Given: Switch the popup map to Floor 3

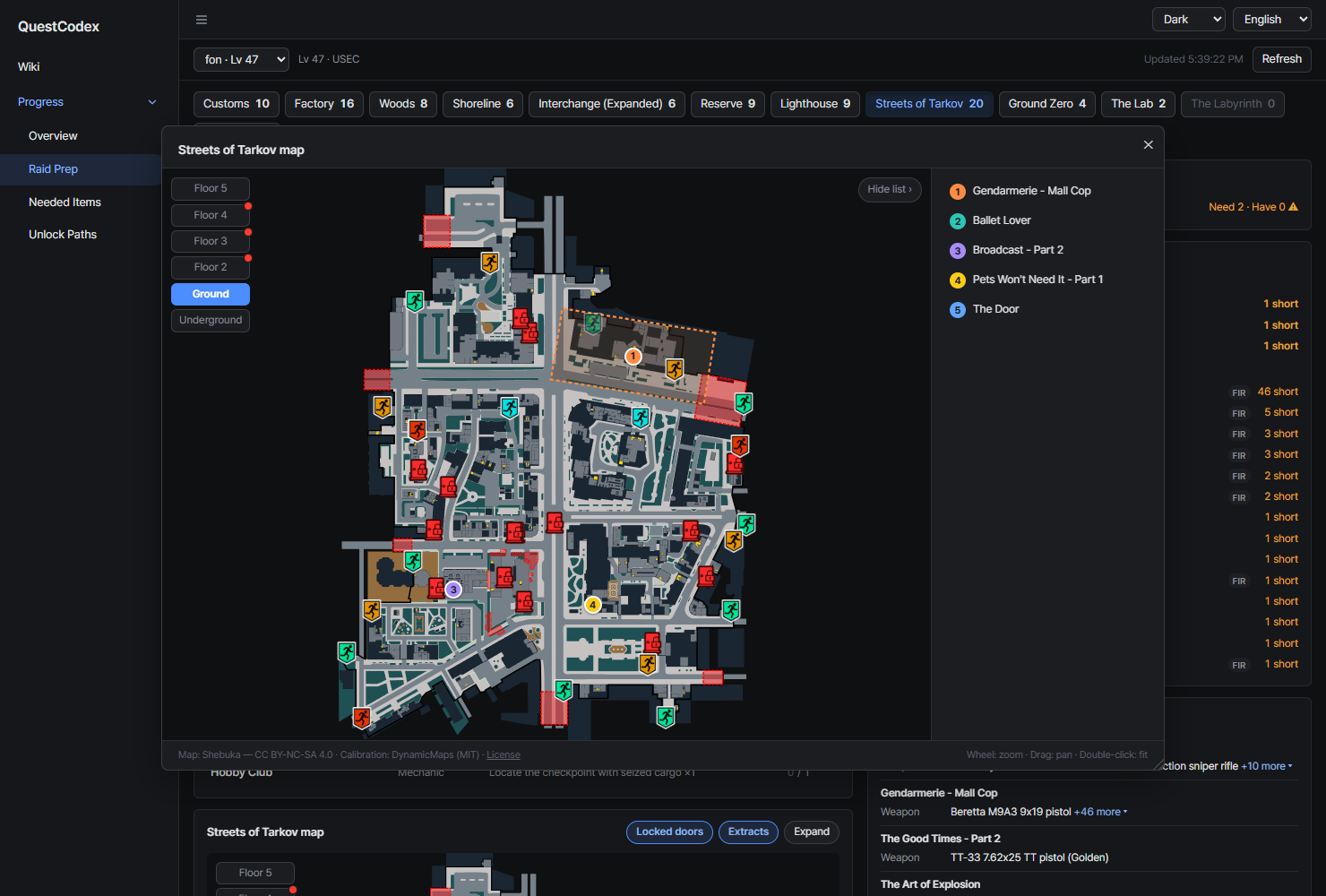Looking at the screenshot, I should pyautogui.click(x=211, y=241).
